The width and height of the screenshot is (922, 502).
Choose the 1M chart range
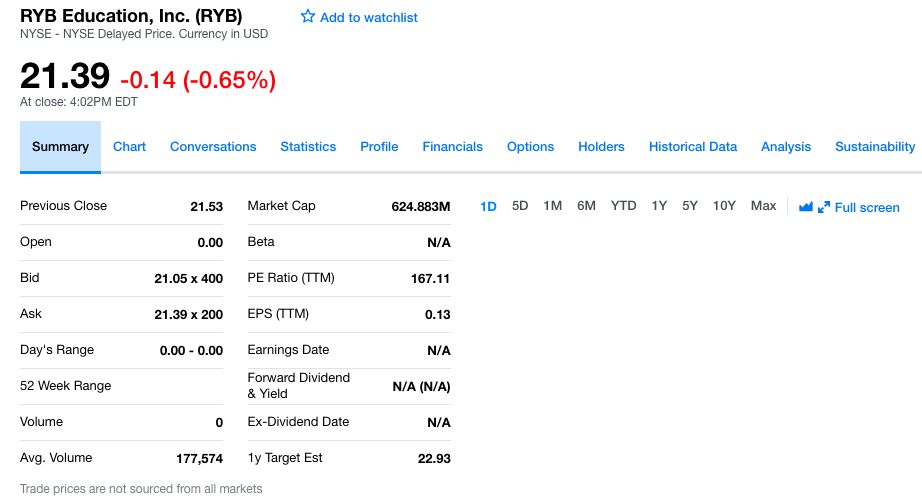click(552, 206)
